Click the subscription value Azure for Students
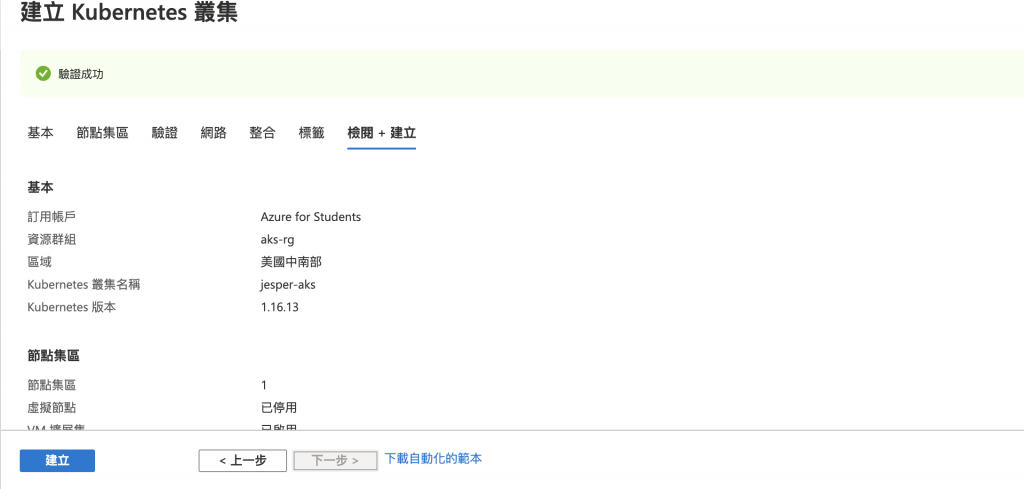 pos(311,217)
